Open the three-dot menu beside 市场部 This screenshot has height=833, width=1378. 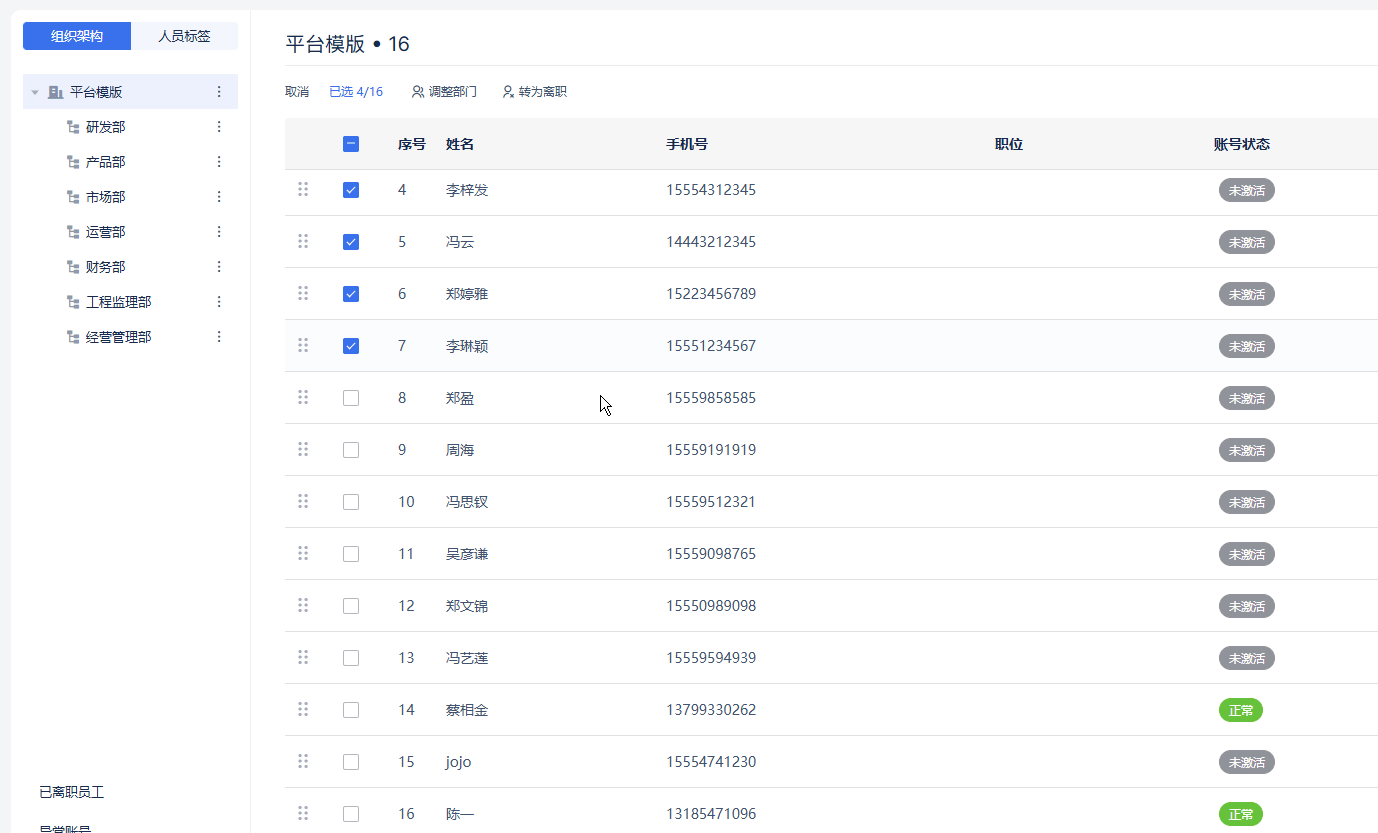pos(219,197)
